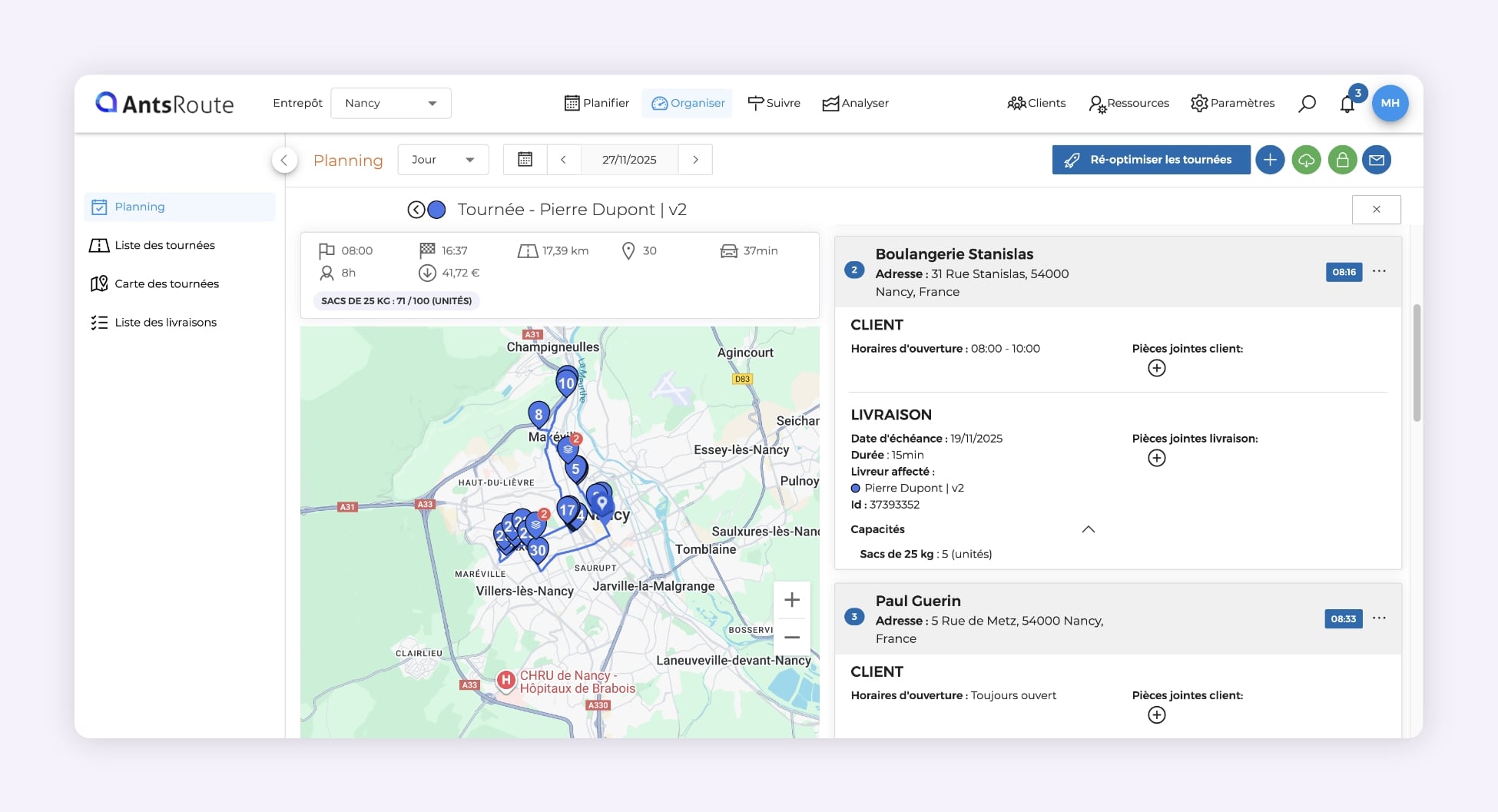Click the MH profile avatar
This screenshot has width=1498, height=812.
point(1390,103)
